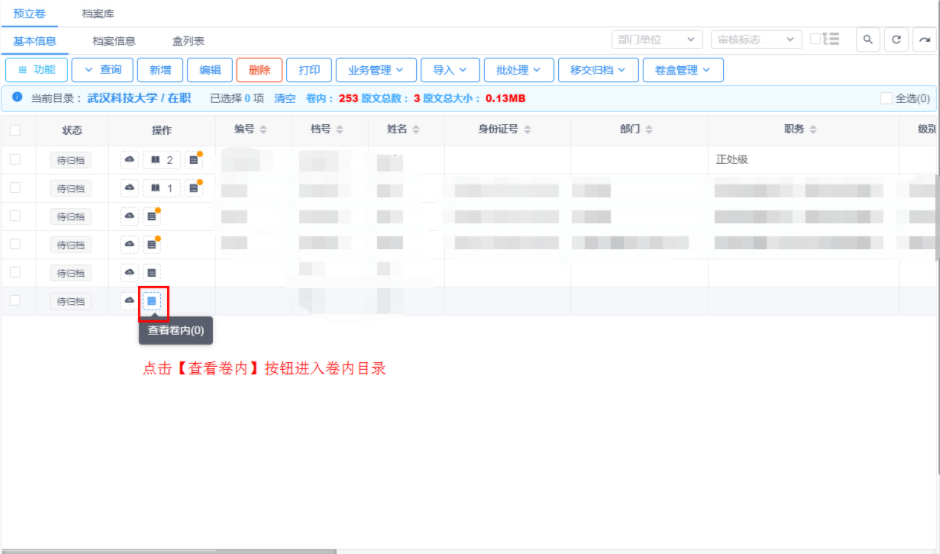Click the cloud upload icon in first row
The width and height of the screenshot is (940, 554).
(x=129, y=160)
